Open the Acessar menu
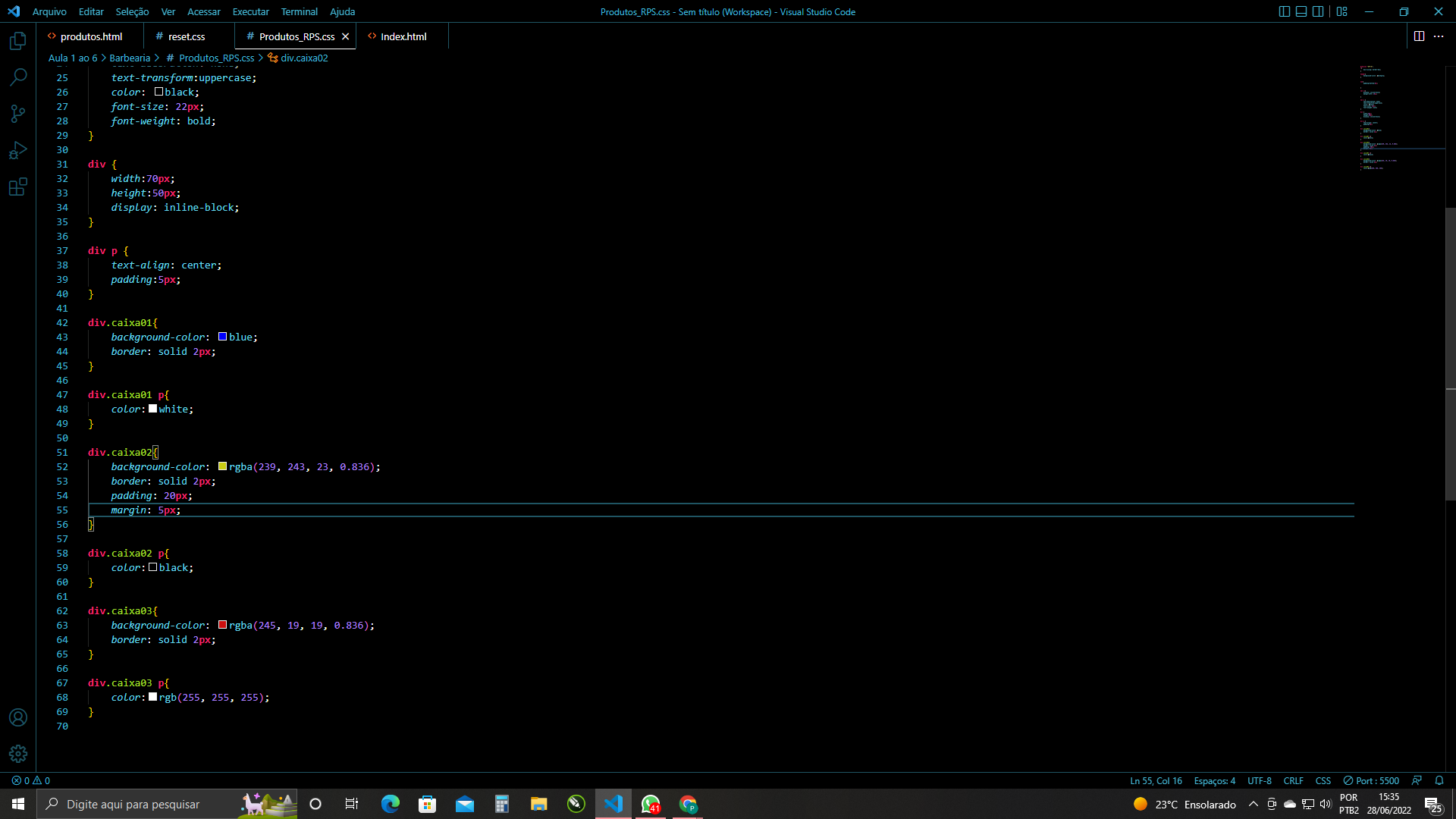 pyautogui.click(x=204, y=11)
